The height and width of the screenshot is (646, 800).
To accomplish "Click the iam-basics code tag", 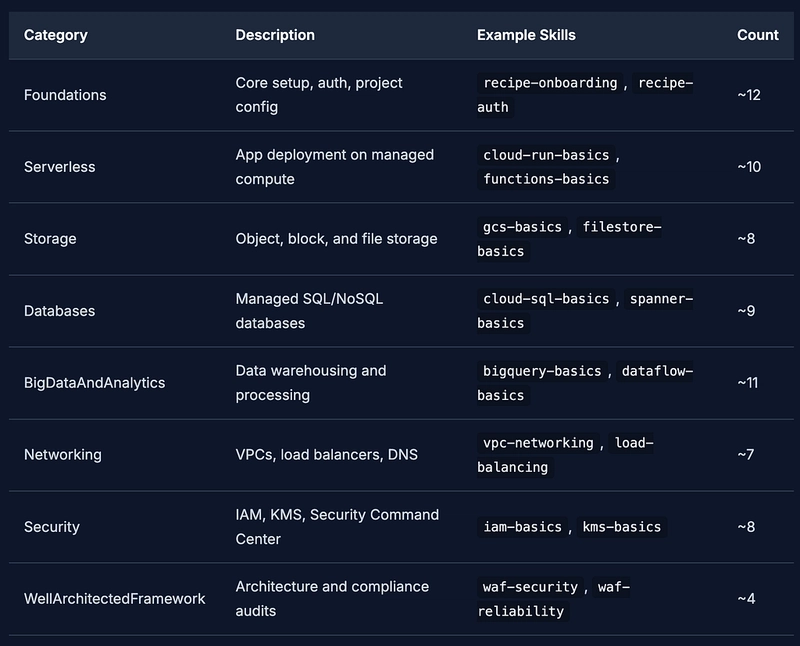I will pos(522,527).
